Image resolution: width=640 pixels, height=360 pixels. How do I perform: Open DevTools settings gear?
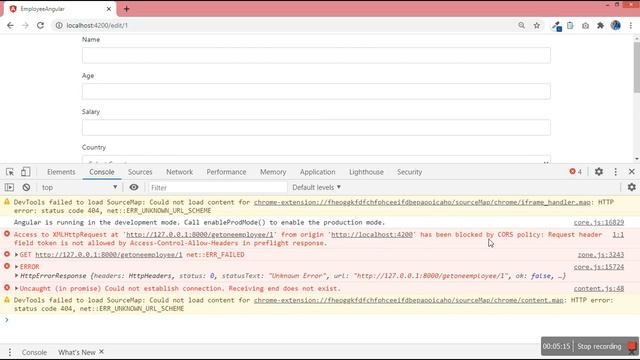tap(599, 172)
